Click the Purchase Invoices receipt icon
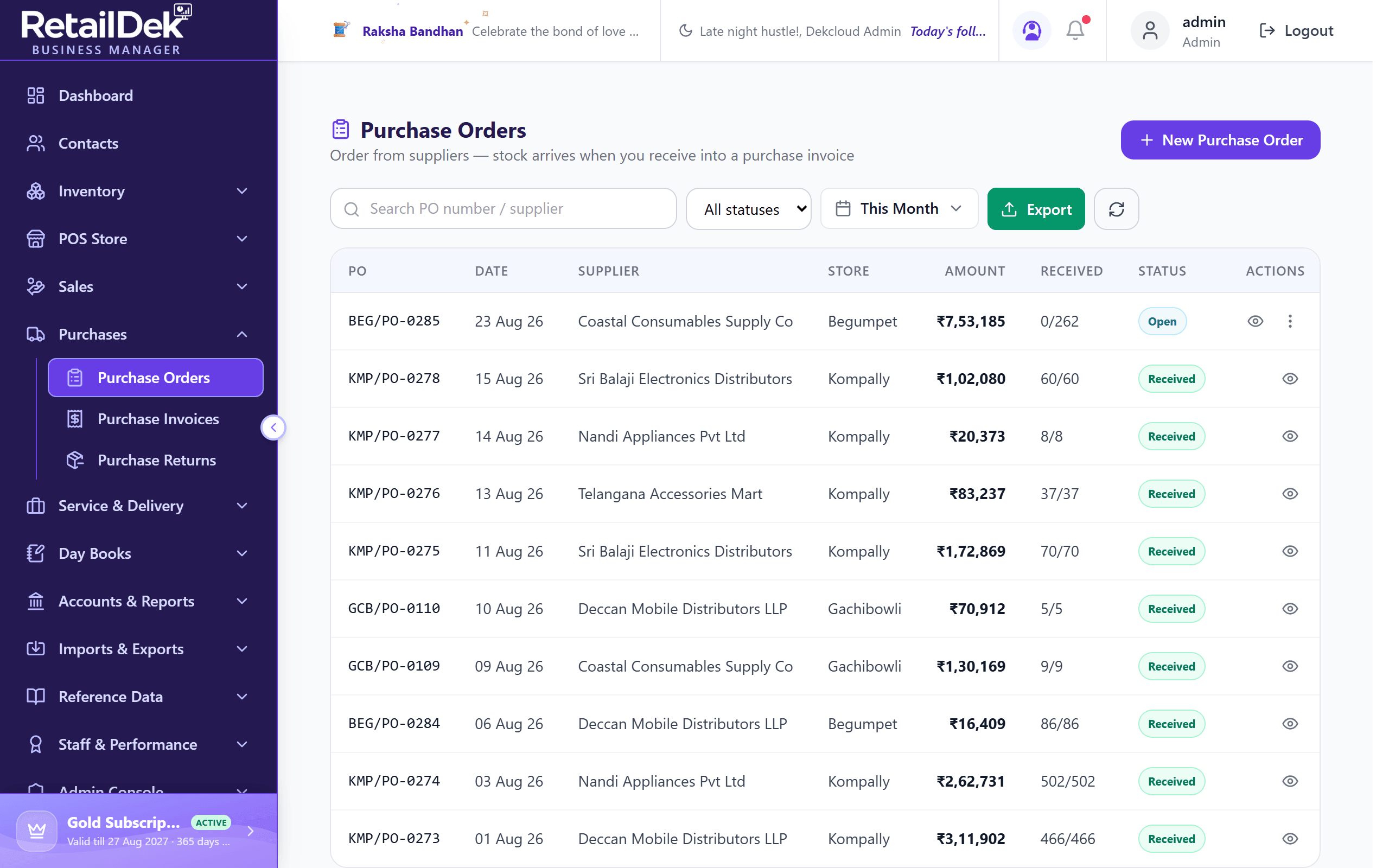 click(75, 419)
